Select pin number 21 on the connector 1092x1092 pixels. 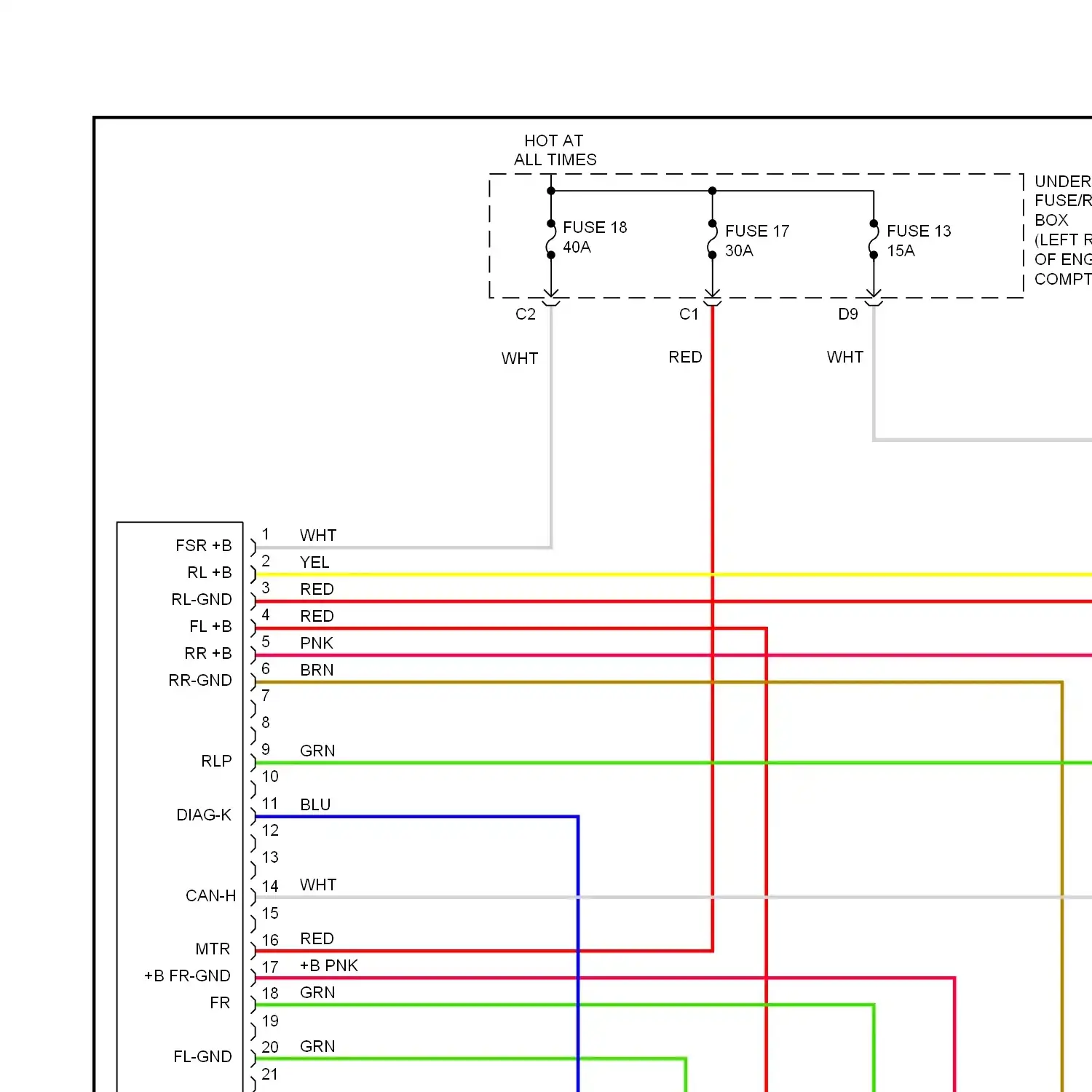pyautogui.click(x=269, y=1074)
